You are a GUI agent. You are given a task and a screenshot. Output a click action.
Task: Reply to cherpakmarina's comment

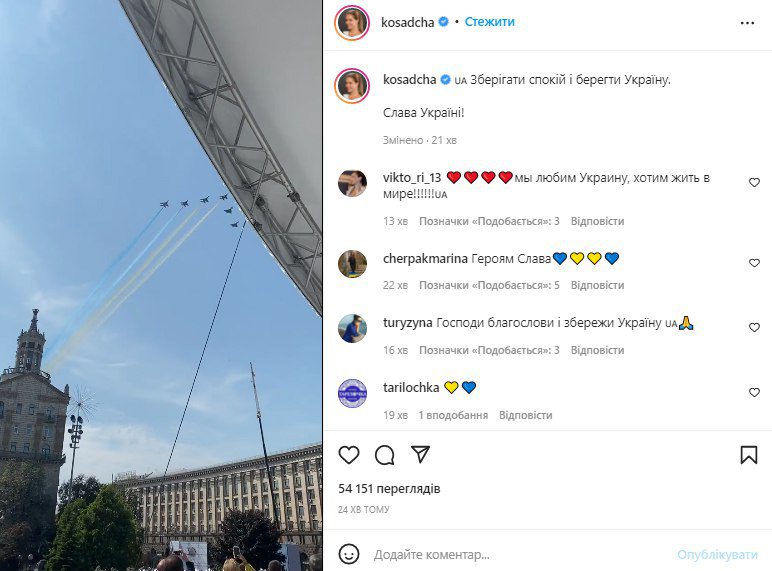click(597, 286)
